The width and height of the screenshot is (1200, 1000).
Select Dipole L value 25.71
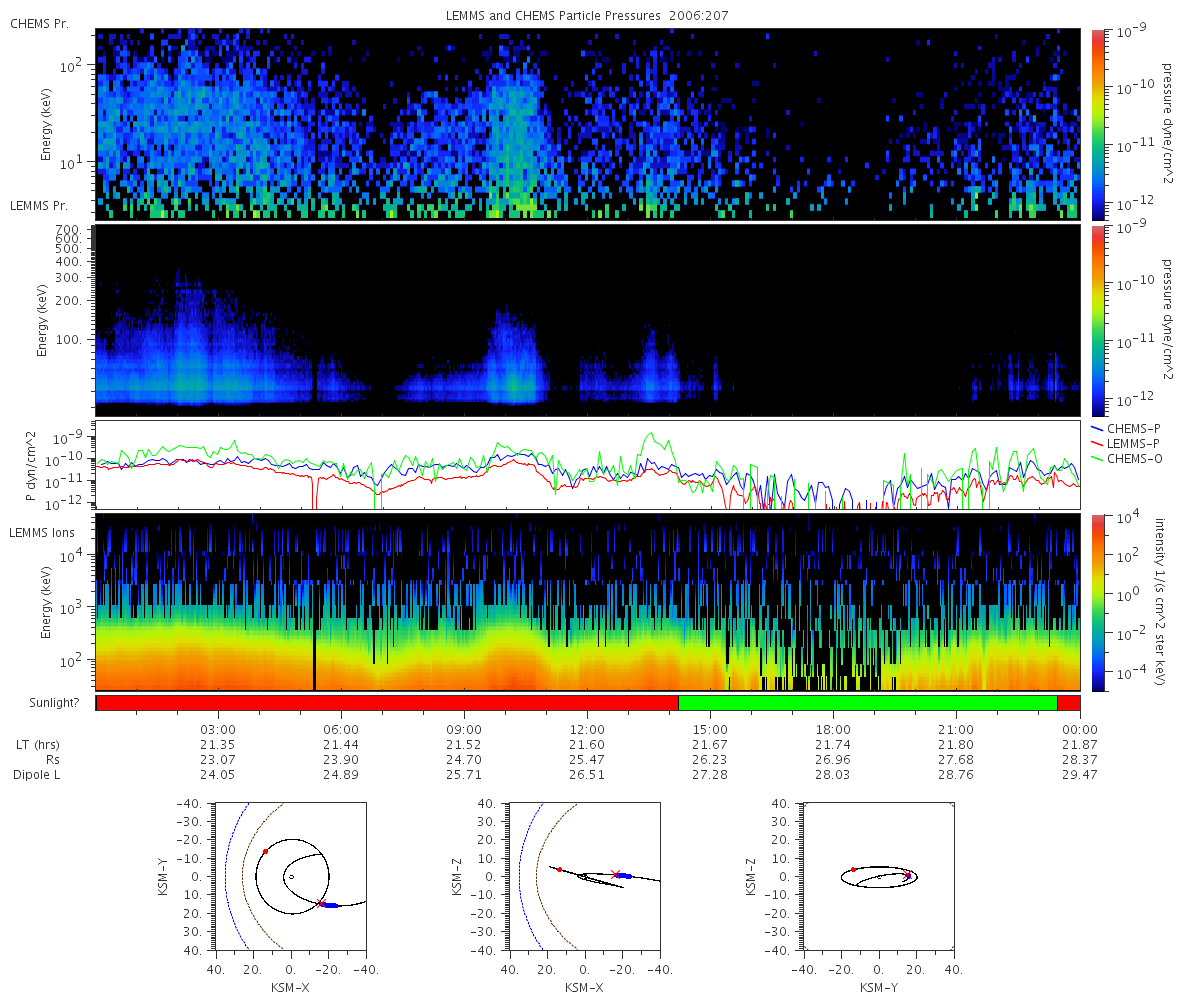pyautogui.click(x=464, y=775)
